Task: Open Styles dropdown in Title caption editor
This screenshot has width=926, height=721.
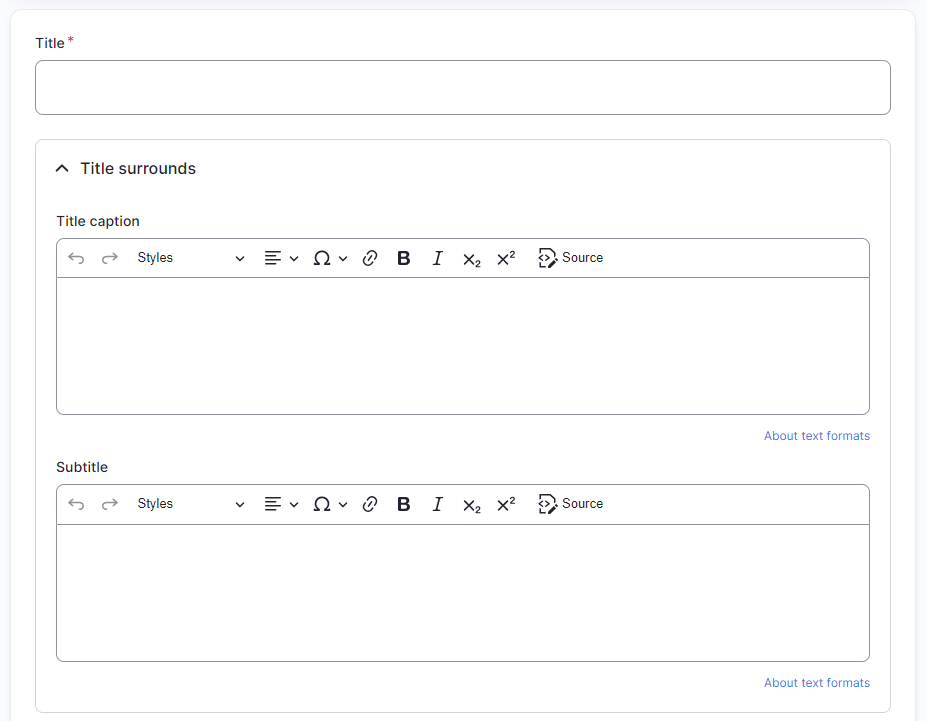Action: [191, 258]
